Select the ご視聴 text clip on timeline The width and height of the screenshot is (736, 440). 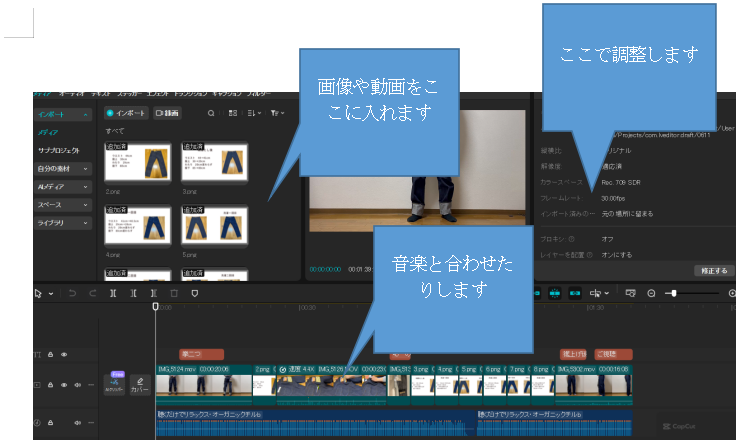pyautogui.click(x=613, y=354)
